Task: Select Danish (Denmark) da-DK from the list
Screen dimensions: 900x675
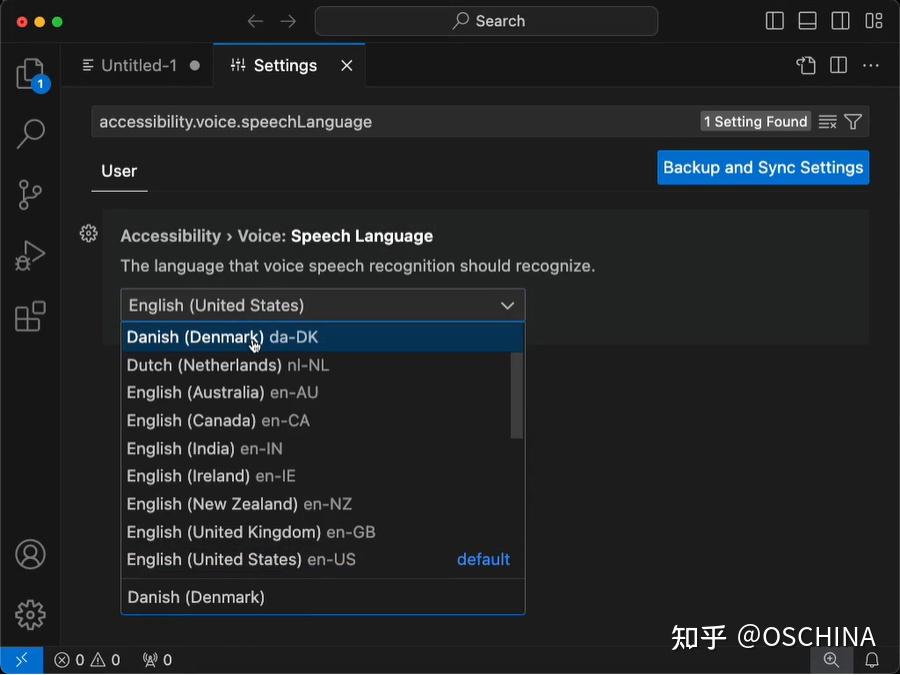Action: click(x=222, y=337)
